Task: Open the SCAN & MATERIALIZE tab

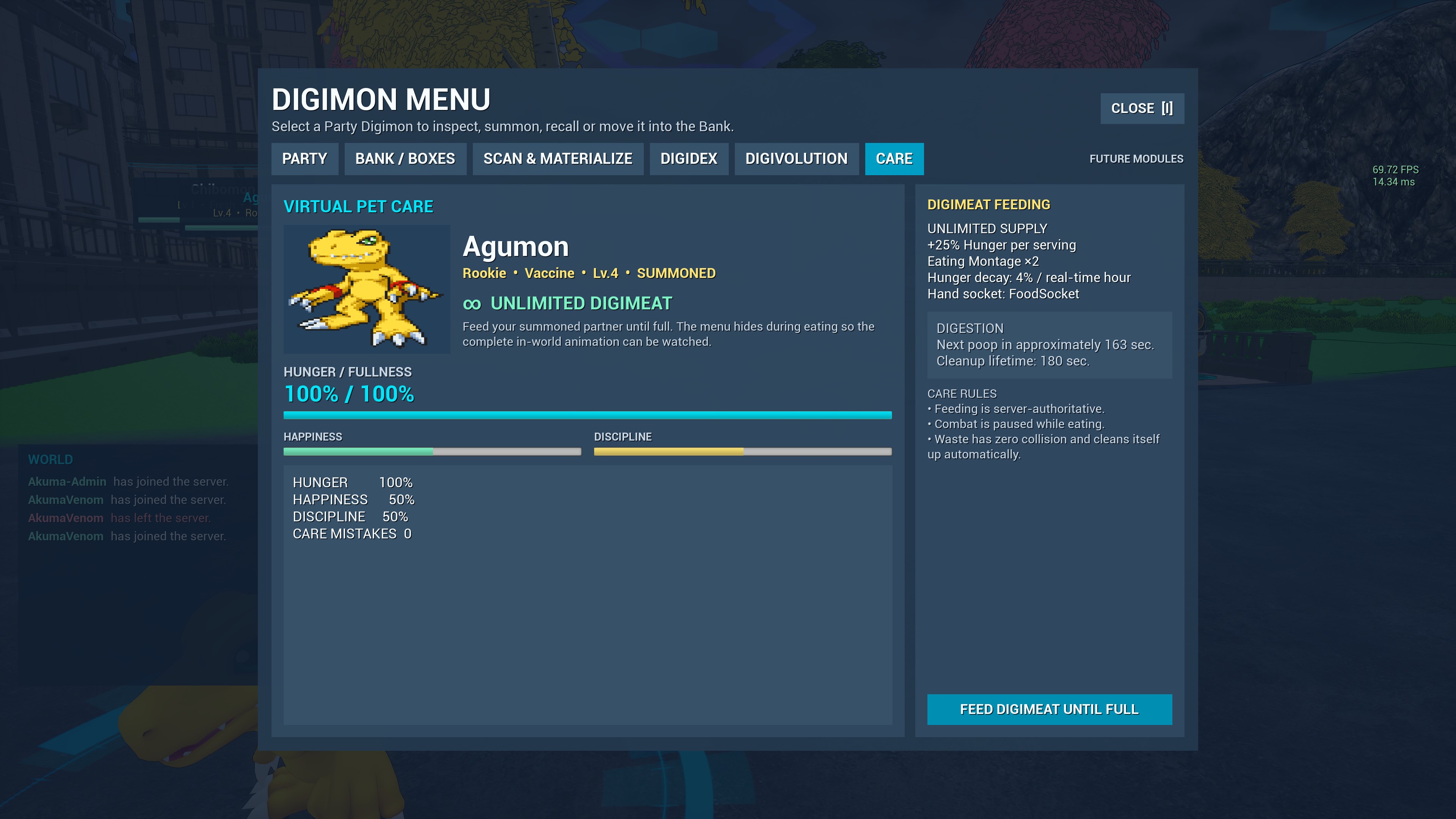Action: [558, 159]
